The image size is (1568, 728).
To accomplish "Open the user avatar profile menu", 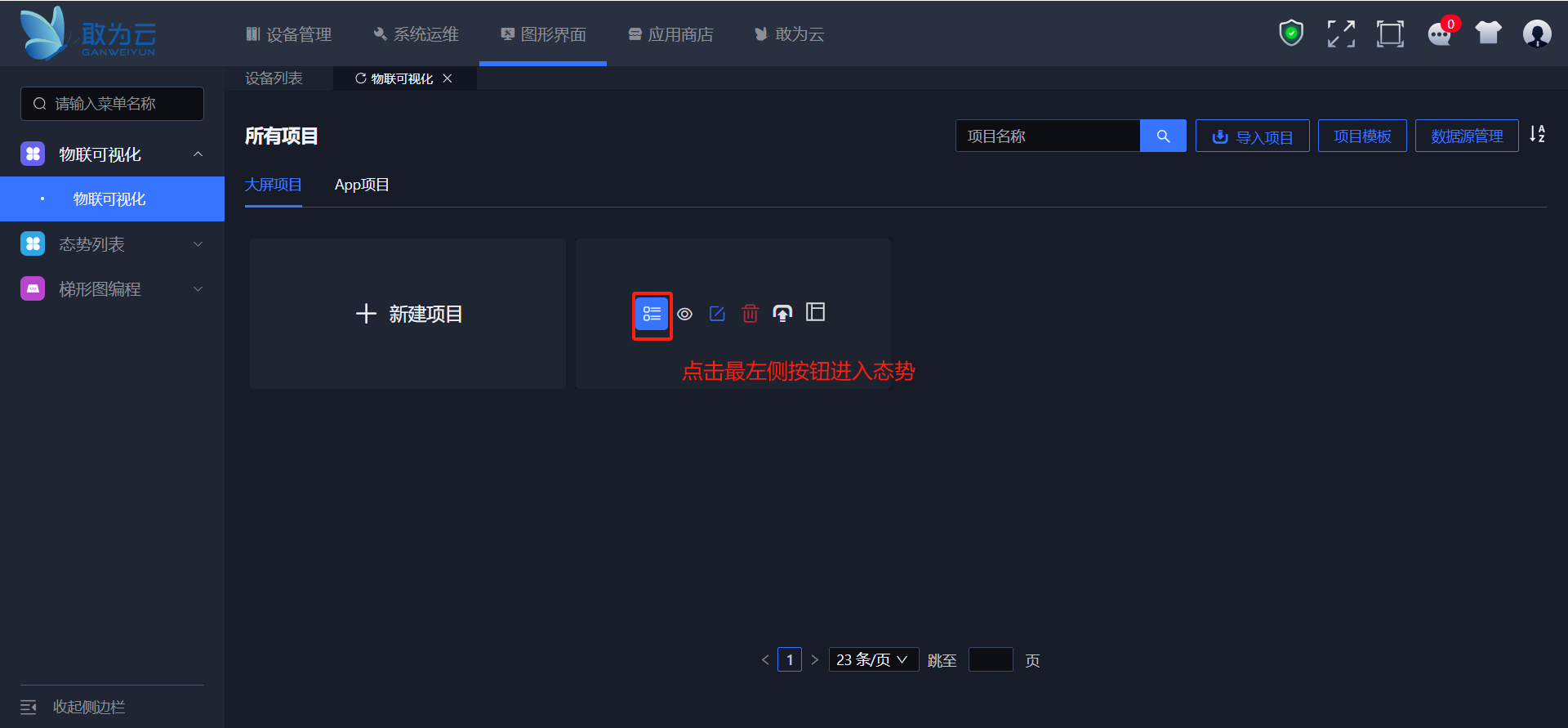I will click(x=1537, y=33).
